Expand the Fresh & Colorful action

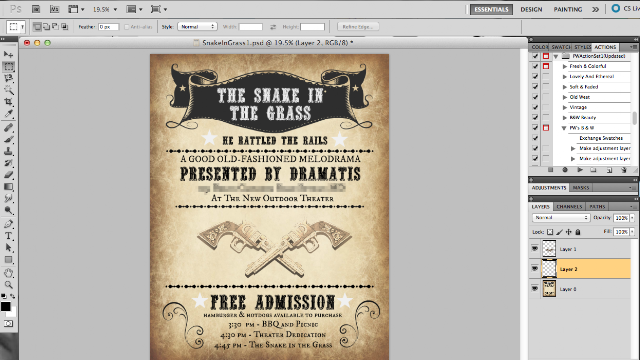pyautogui.click(x=565, y=66)
